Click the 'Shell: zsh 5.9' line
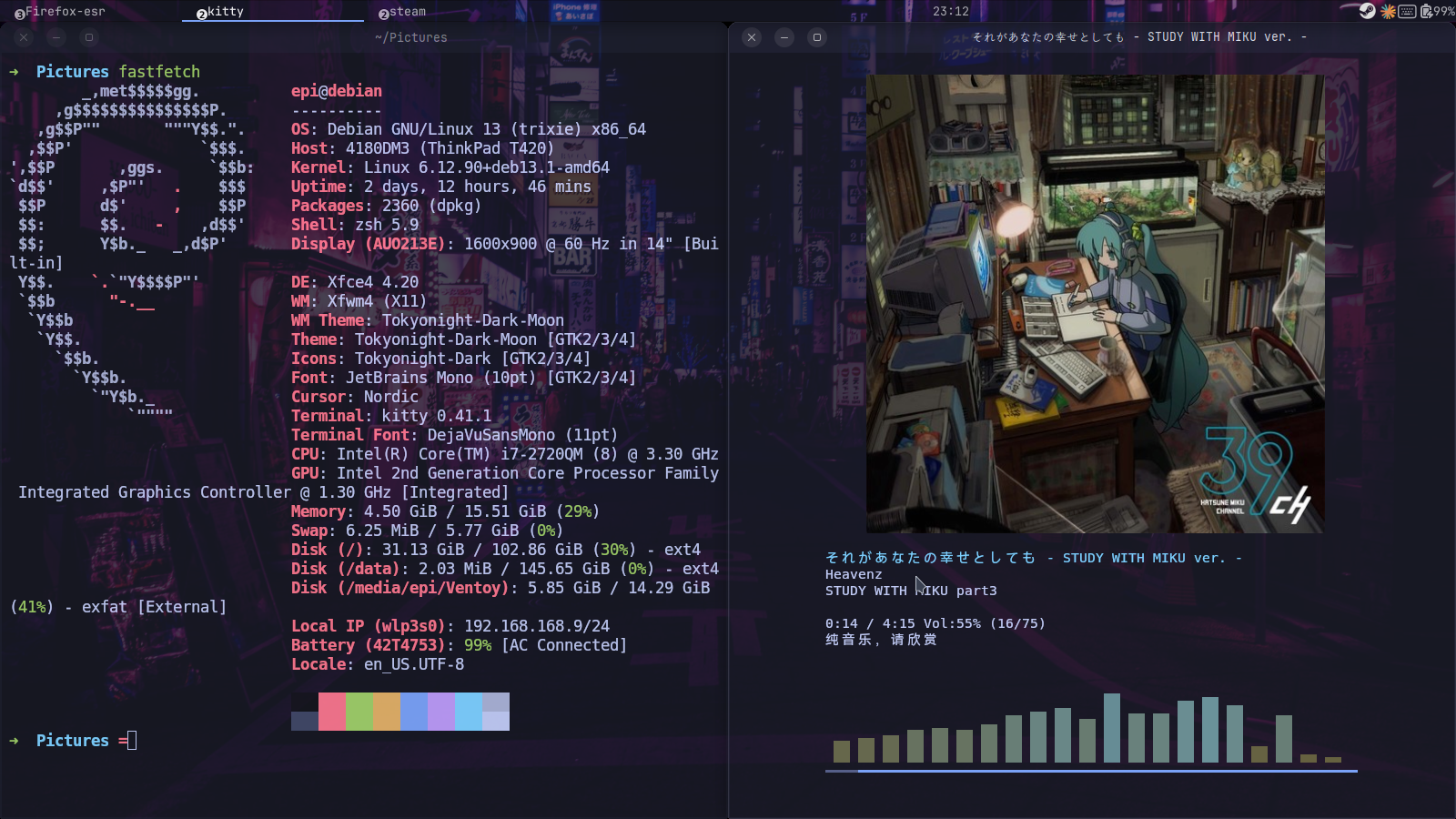 [x=355, y=225]
